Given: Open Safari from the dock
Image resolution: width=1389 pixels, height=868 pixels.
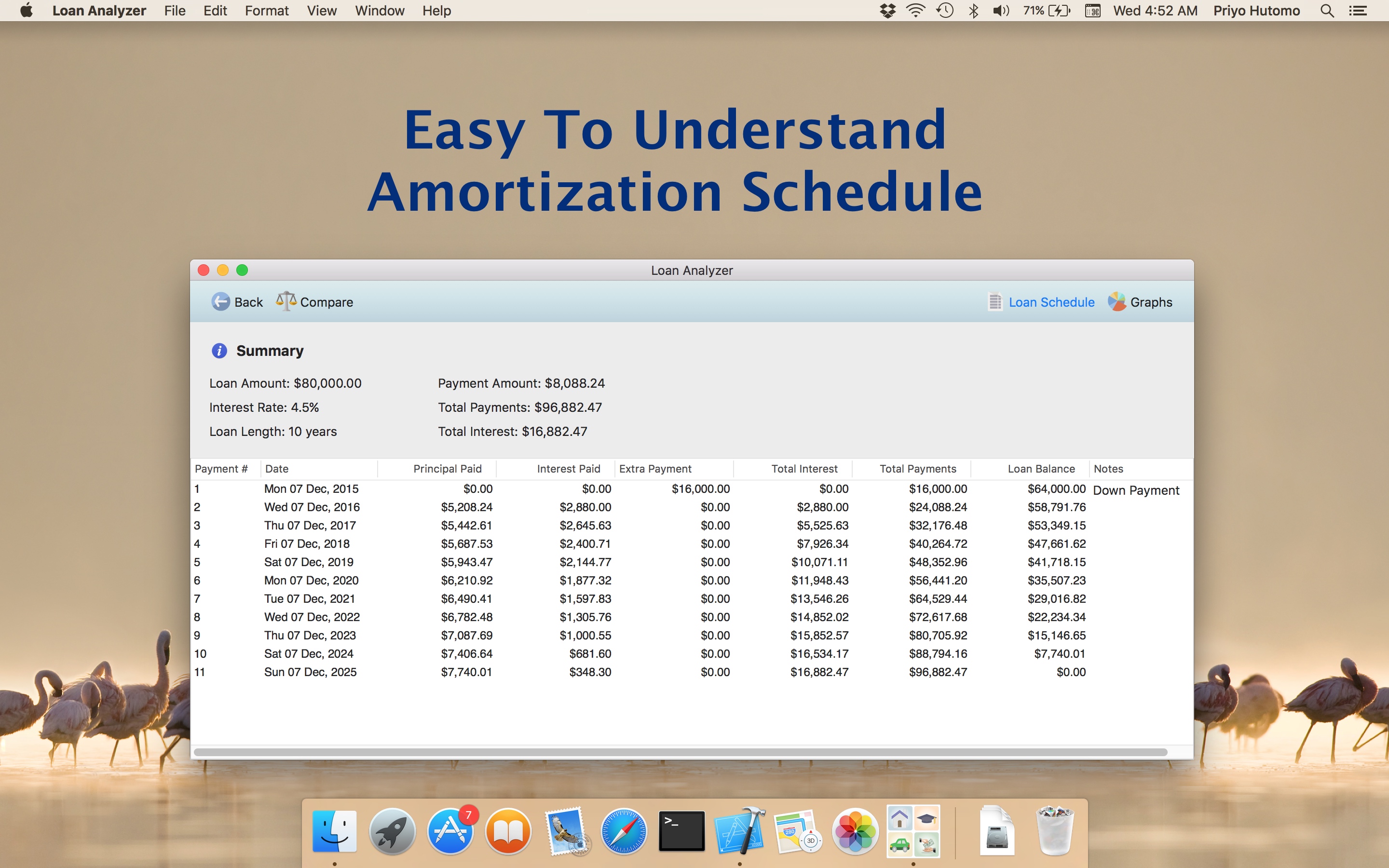Looking at the screenshot, I should [x=623, y=831].
